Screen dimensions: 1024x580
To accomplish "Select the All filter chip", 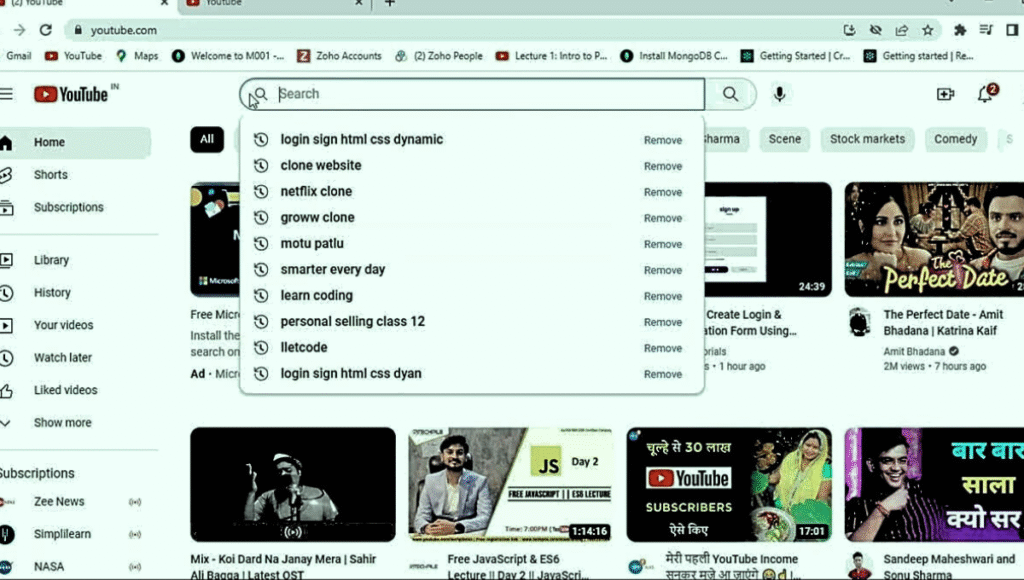I will 207,140.
